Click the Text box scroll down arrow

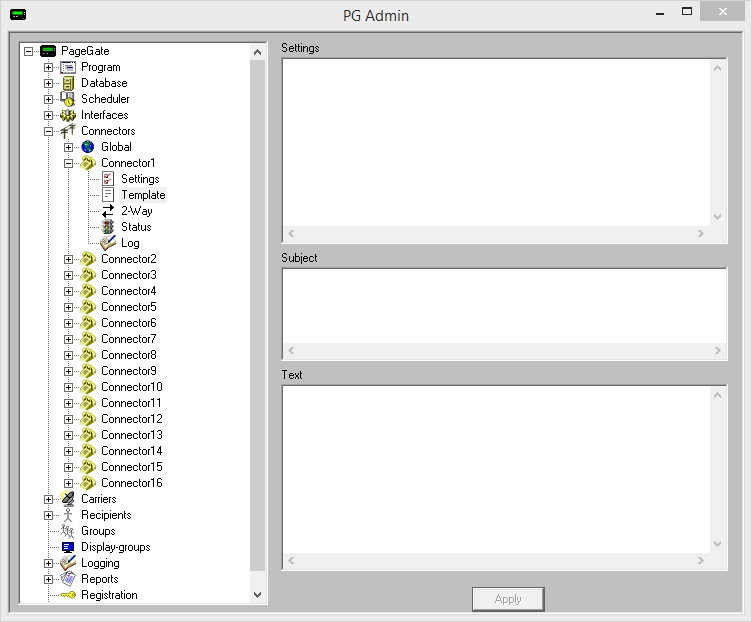click(x=717, y=544)
